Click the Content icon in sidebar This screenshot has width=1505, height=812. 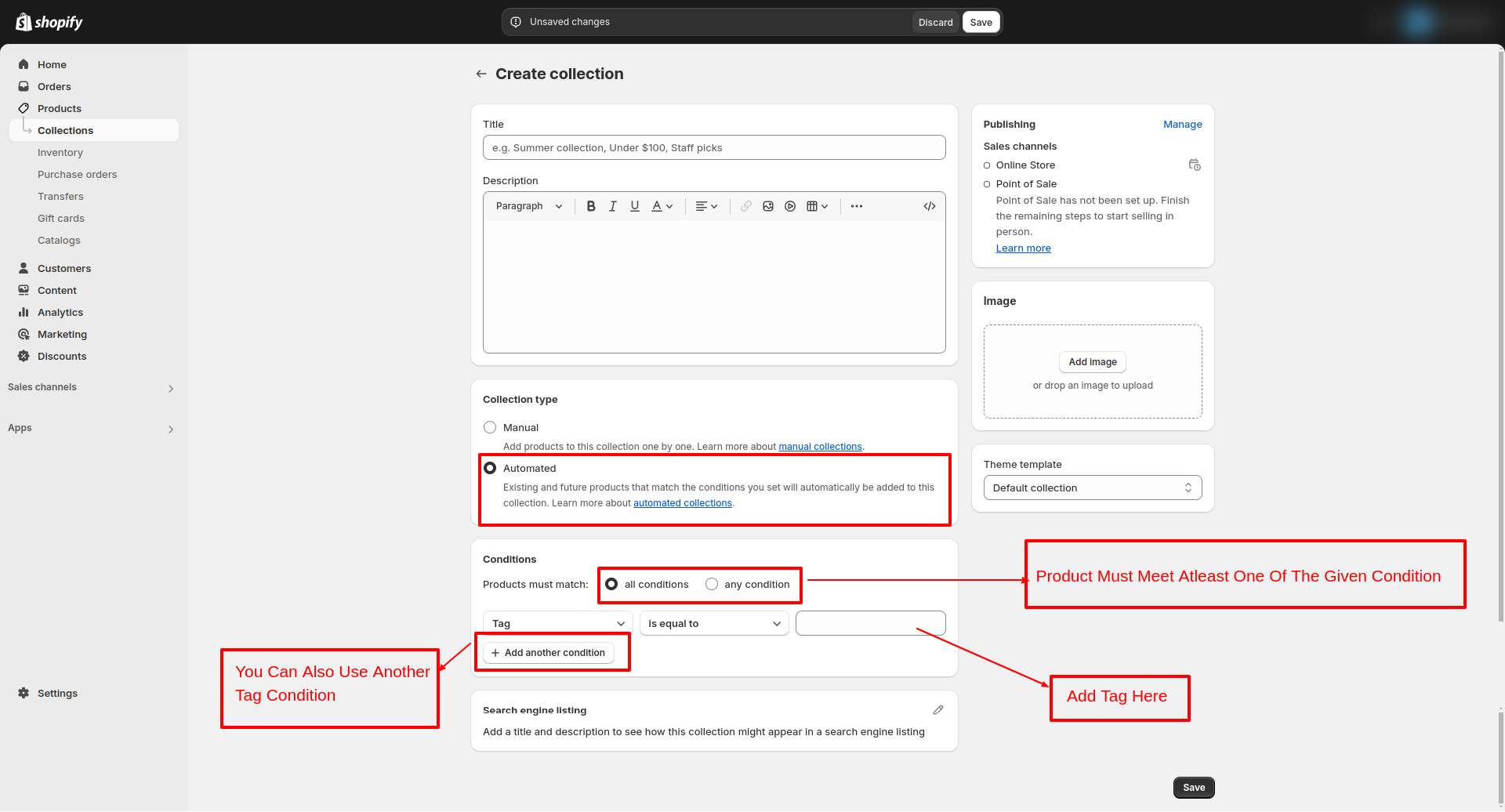(x=24, y=290)
